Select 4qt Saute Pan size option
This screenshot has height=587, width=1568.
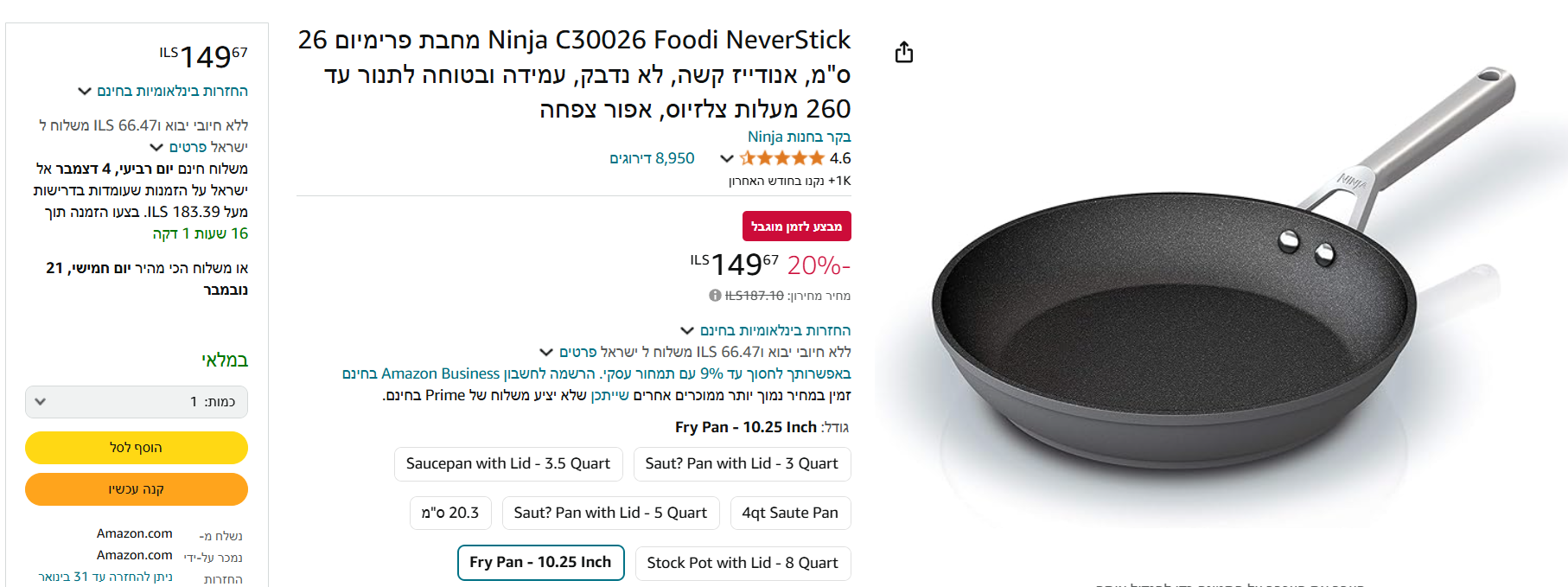(x=790, y=513)
